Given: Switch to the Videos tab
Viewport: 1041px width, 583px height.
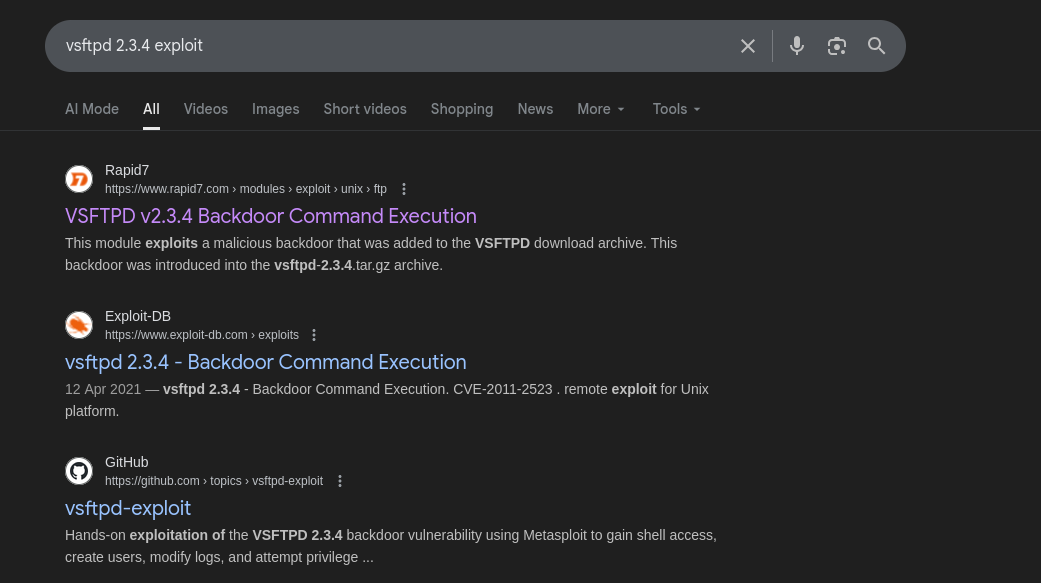Looking at the screenshot, I should click(x=206, y=109).
